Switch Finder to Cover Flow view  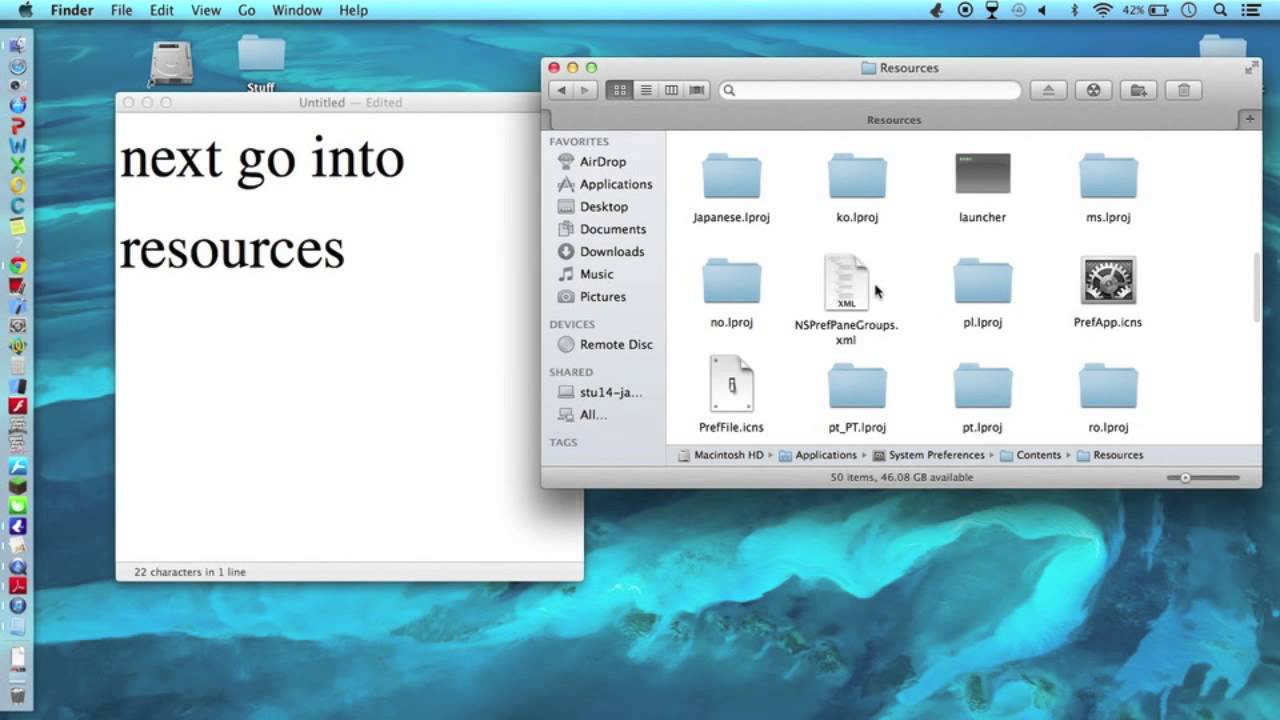pyautogui.click(x=697, y=90)
